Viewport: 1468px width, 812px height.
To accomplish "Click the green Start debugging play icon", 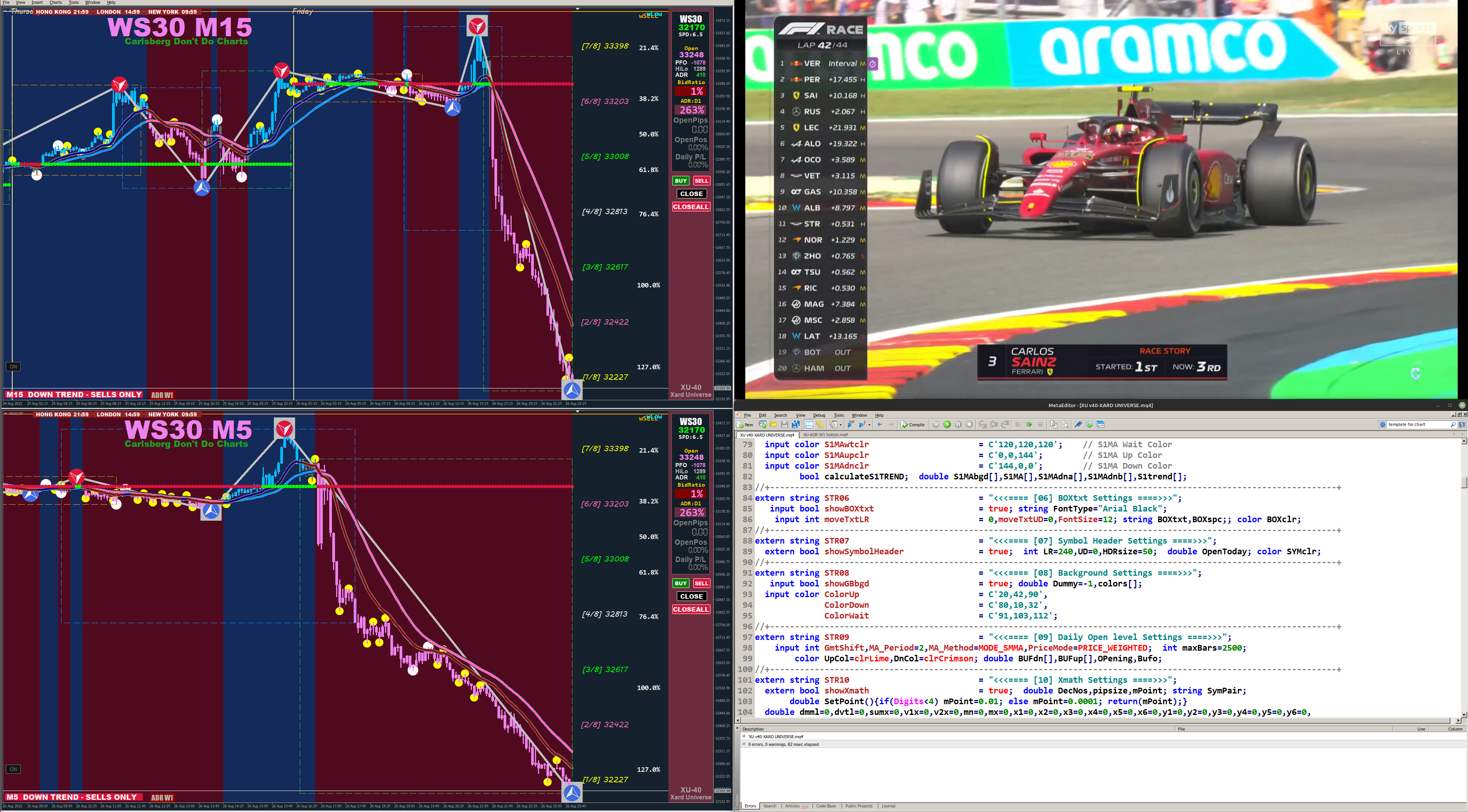I will 947,424.
